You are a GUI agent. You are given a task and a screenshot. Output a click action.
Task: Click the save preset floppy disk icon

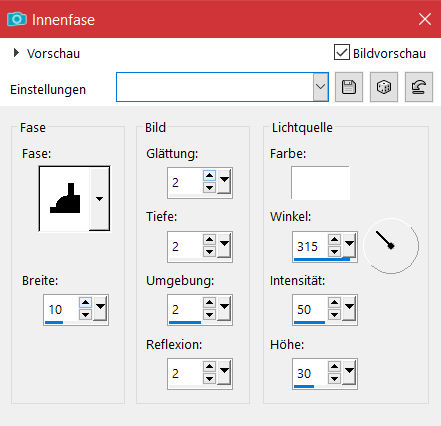pos(349,87)
